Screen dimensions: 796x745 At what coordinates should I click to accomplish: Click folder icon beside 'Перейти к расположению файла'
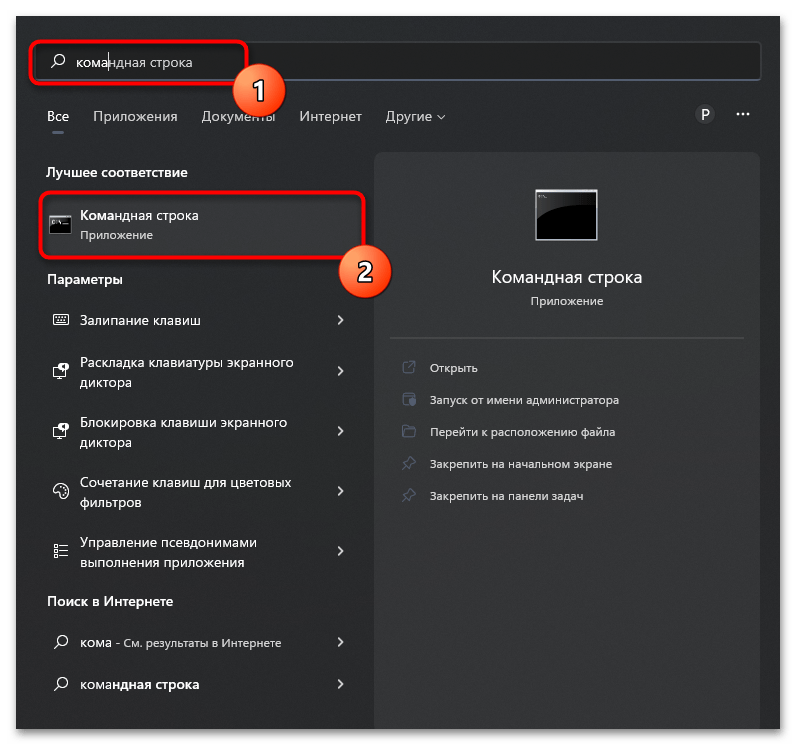tap(409, 431)
